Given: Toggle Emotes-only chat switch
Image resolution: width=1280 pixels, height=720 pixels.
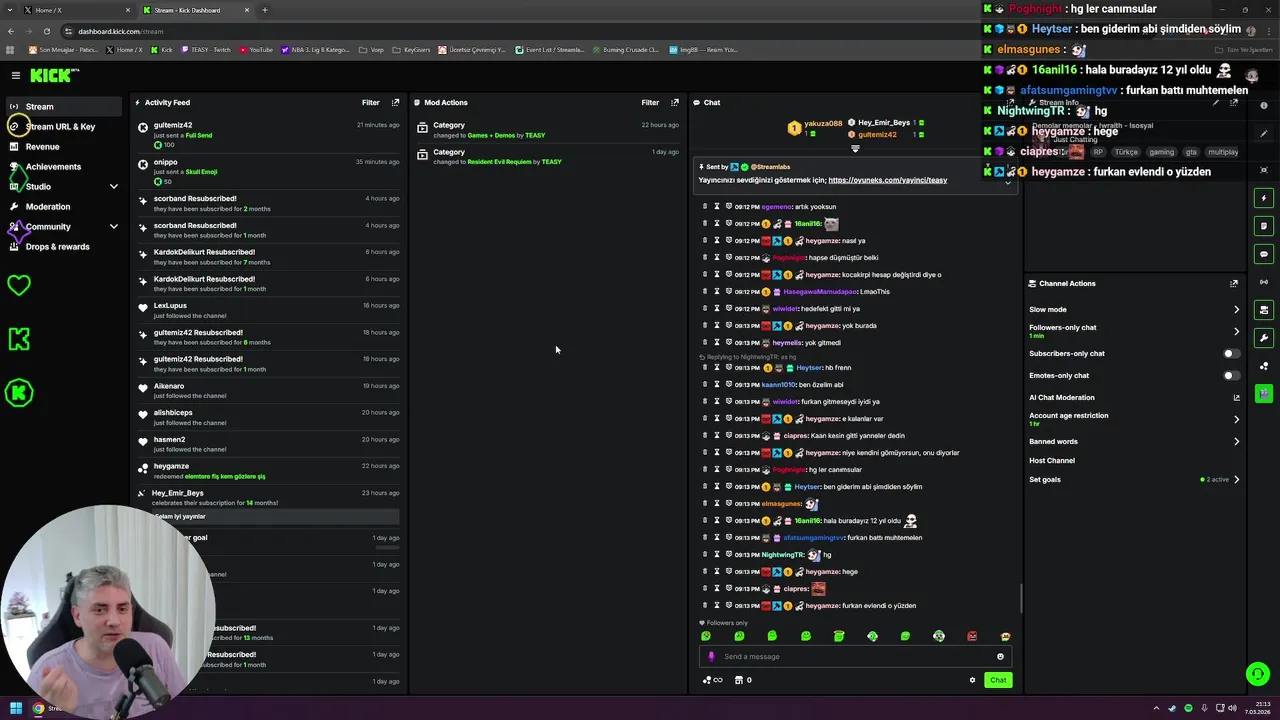Looking at the screenshot, I should 1232,376.
